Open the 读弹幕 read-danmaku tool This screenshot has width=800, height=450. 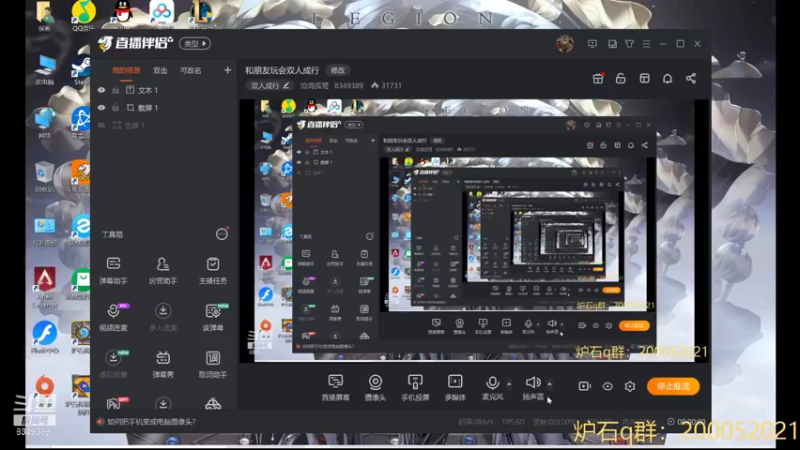click(213, 317)
